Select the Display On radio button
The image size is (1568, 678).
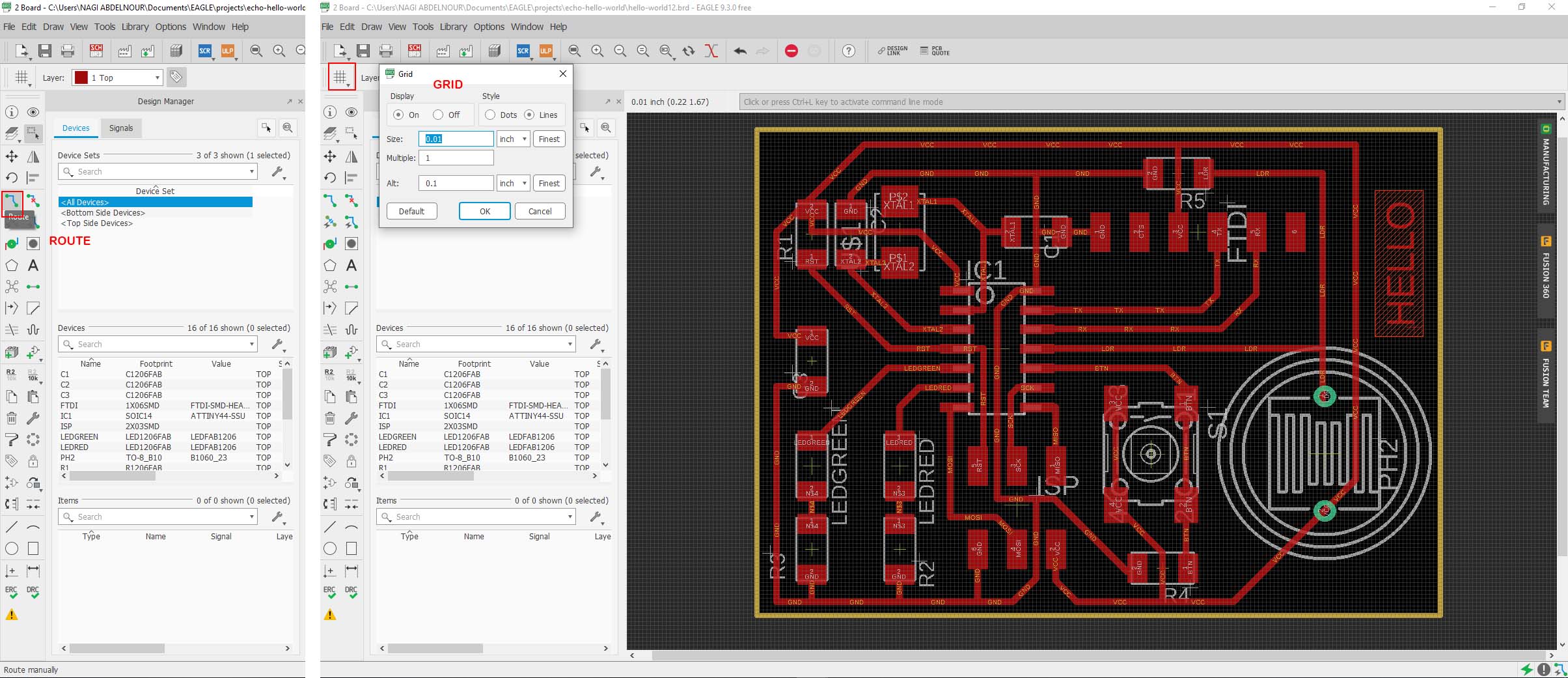click(x=398, y=115)
